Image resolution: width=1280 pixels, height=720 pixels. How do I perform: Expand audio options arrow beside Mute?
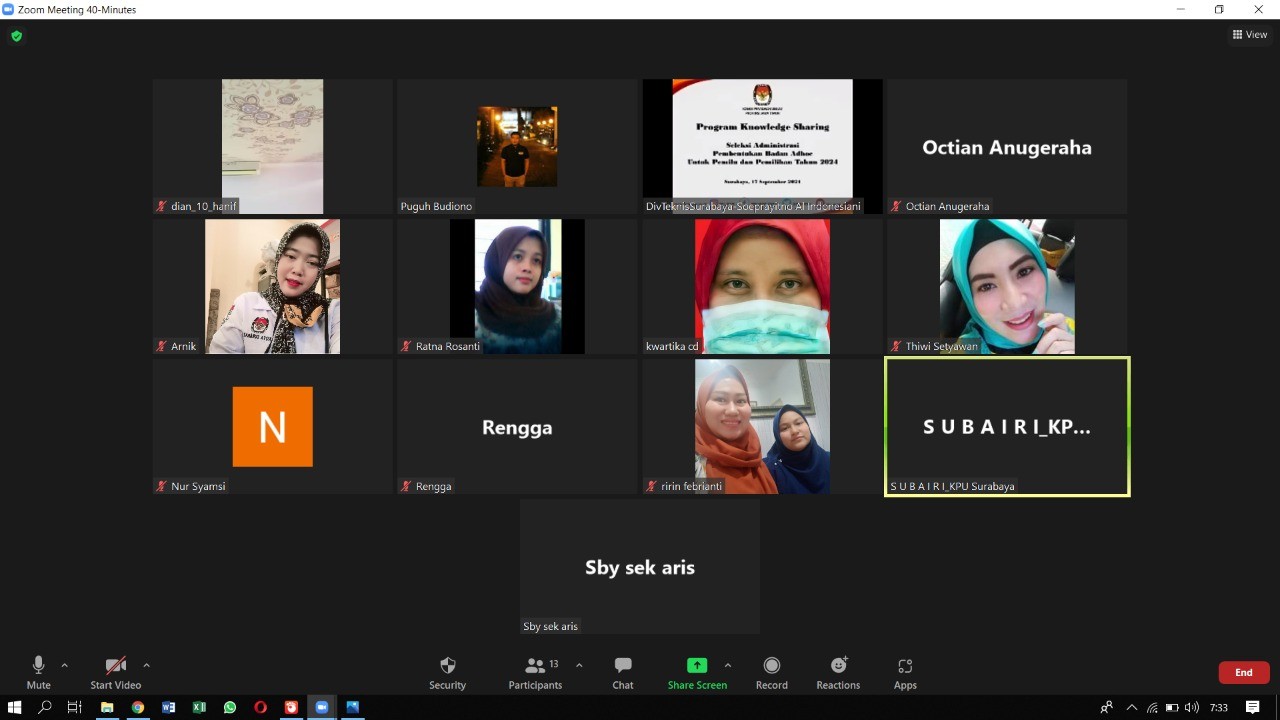click(x=65, y=665)
